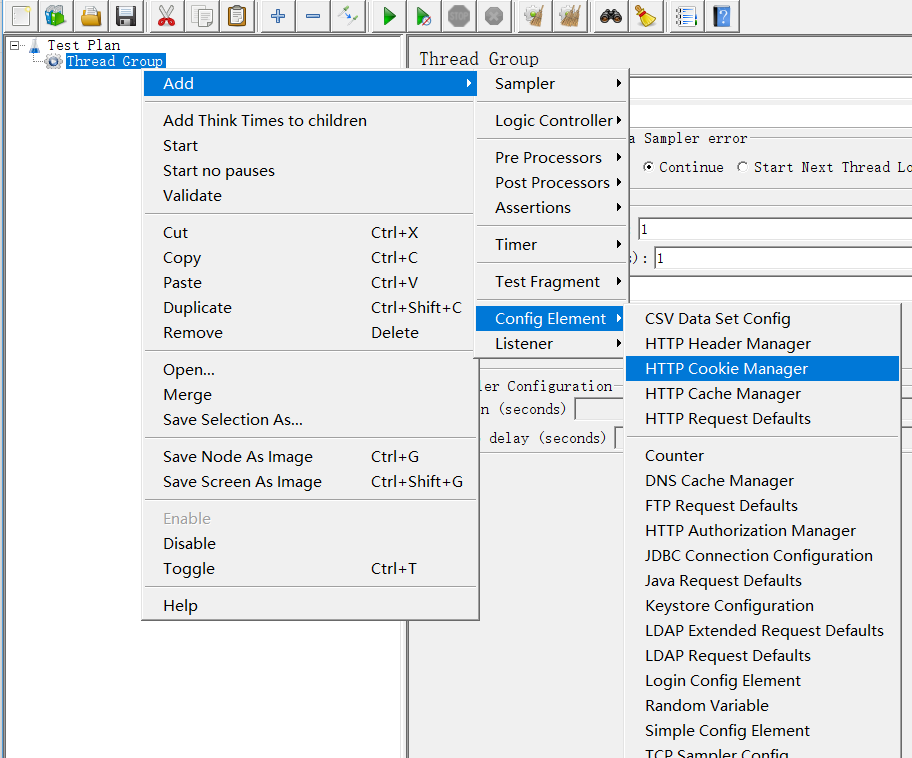Open the Templates toolbar icon
The width and height of the screenshot is (912, 758).
pyautogui.click(x=55, y=16)
